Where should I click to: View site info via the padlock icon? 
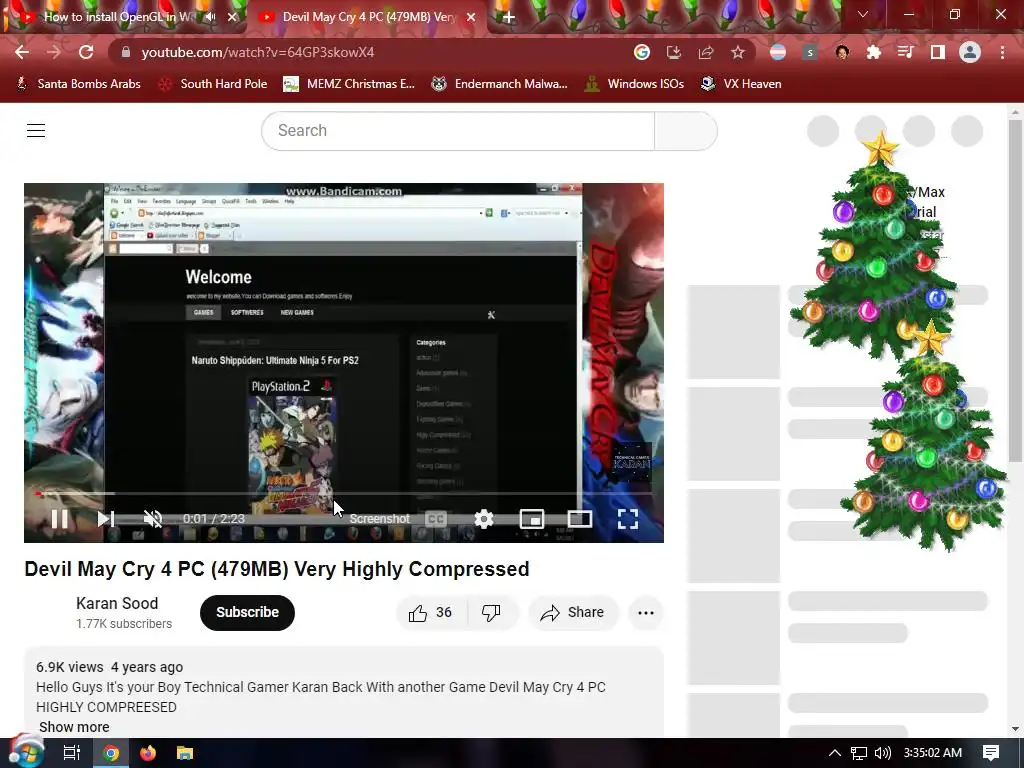point(125,52)
